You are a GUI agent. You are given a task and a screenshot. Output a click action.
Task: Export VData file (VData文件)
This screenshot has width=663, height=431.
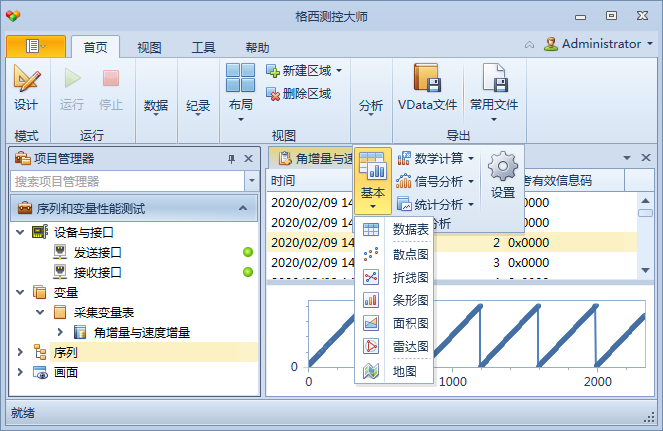427,88
